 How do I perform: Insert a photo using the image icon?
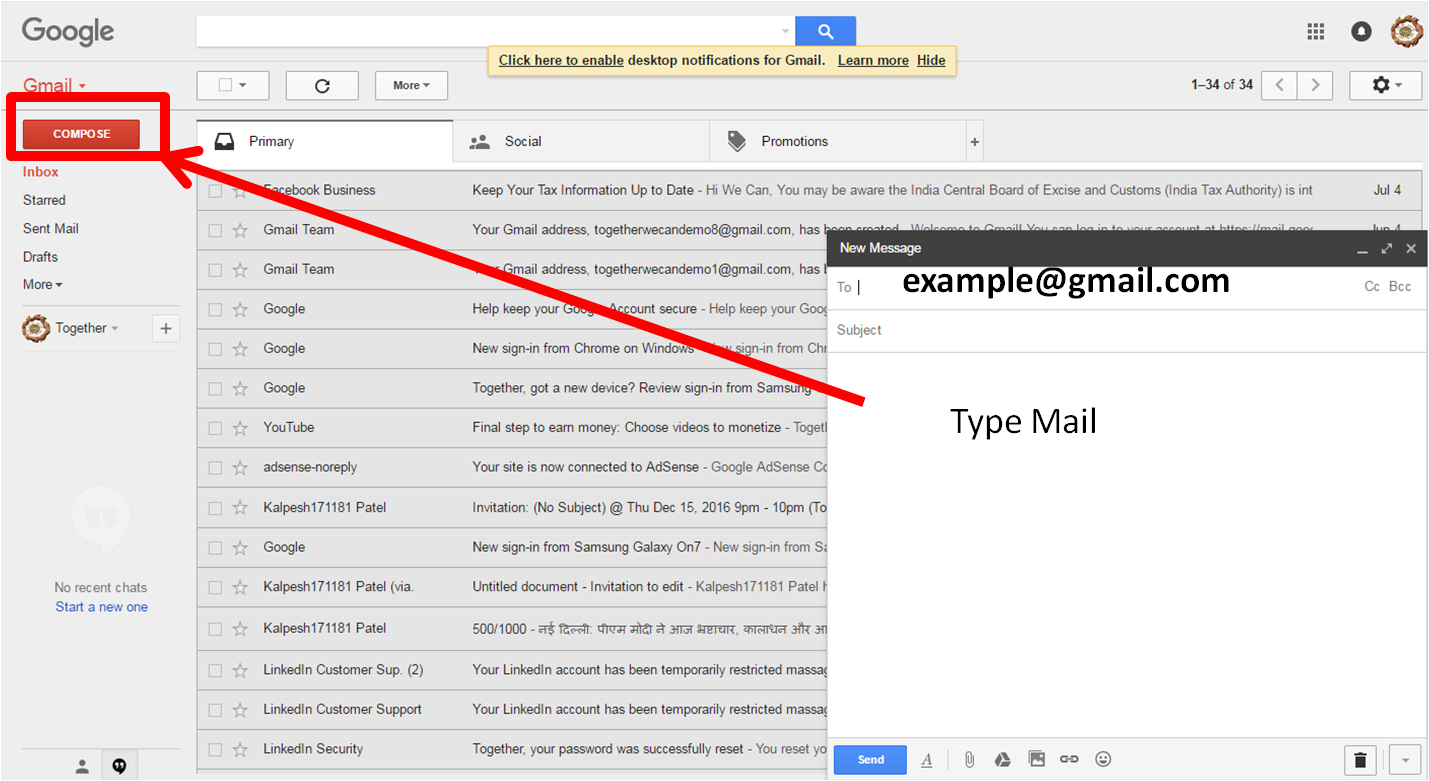1037,760
